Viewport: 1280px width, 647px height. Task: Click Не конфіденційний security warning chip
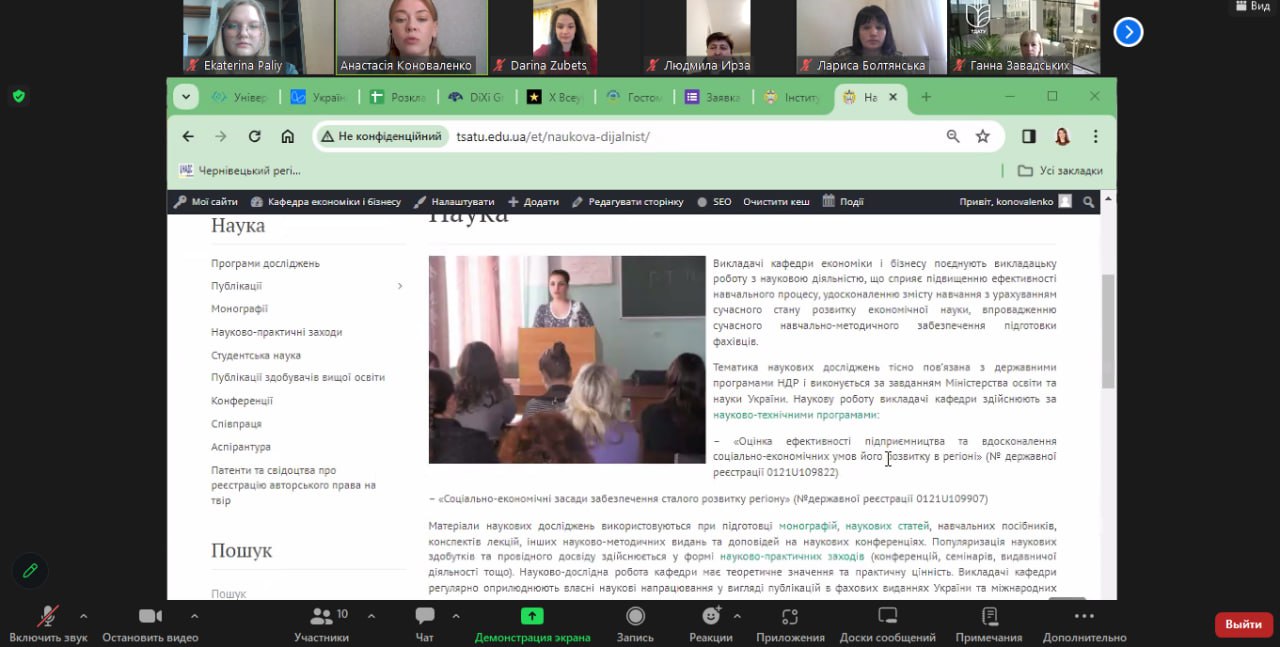tap(381, 136)
